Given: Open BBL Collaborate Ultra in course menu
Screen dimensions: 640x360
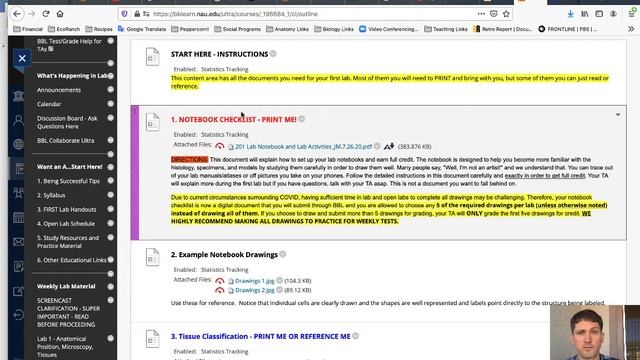Looking at the screenshot, I should point(65,140).
